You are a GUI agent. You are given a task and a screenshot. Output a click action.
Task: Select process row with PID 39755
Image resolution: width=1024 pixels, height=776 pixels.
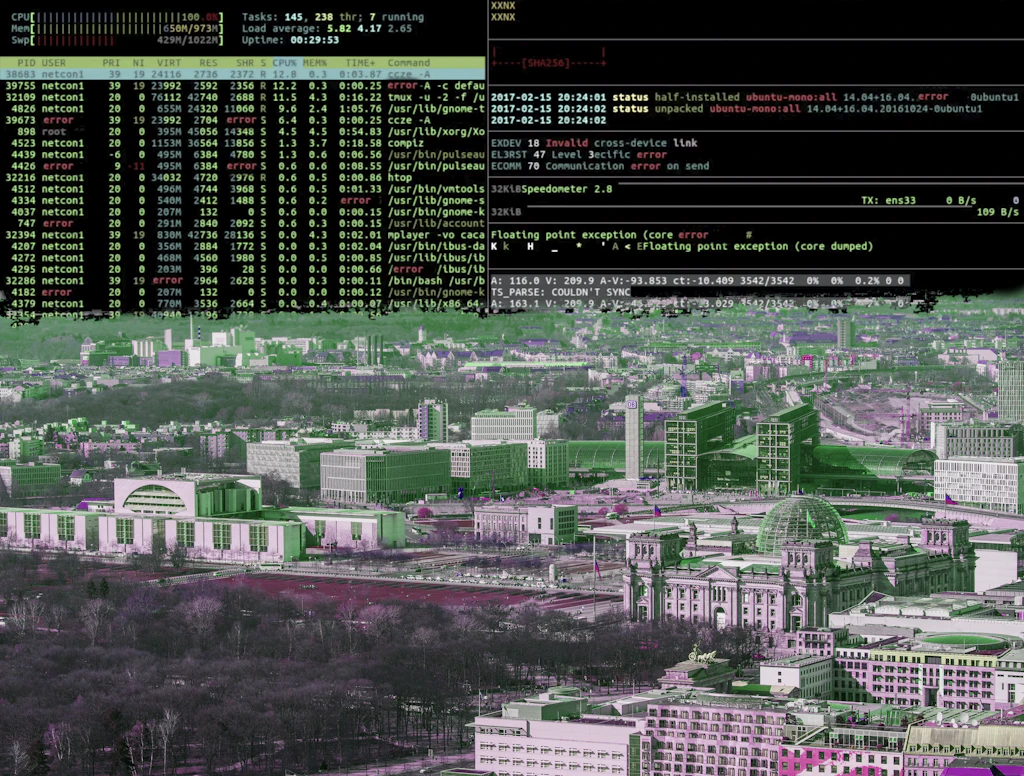pyautogui.click(x=242, y=86)
